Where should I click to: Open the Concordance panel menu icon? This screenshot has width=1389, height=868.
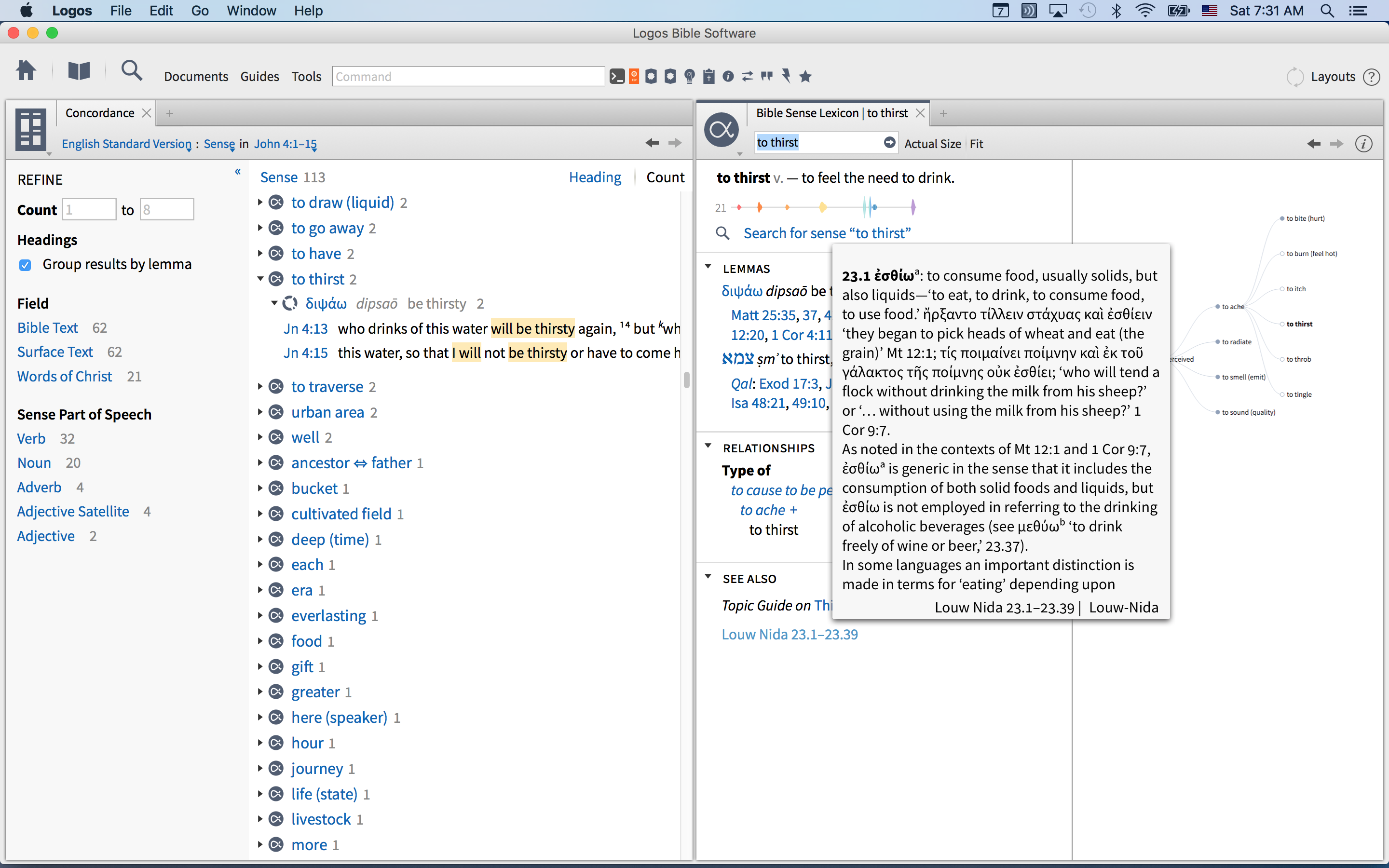click(31, 130)
